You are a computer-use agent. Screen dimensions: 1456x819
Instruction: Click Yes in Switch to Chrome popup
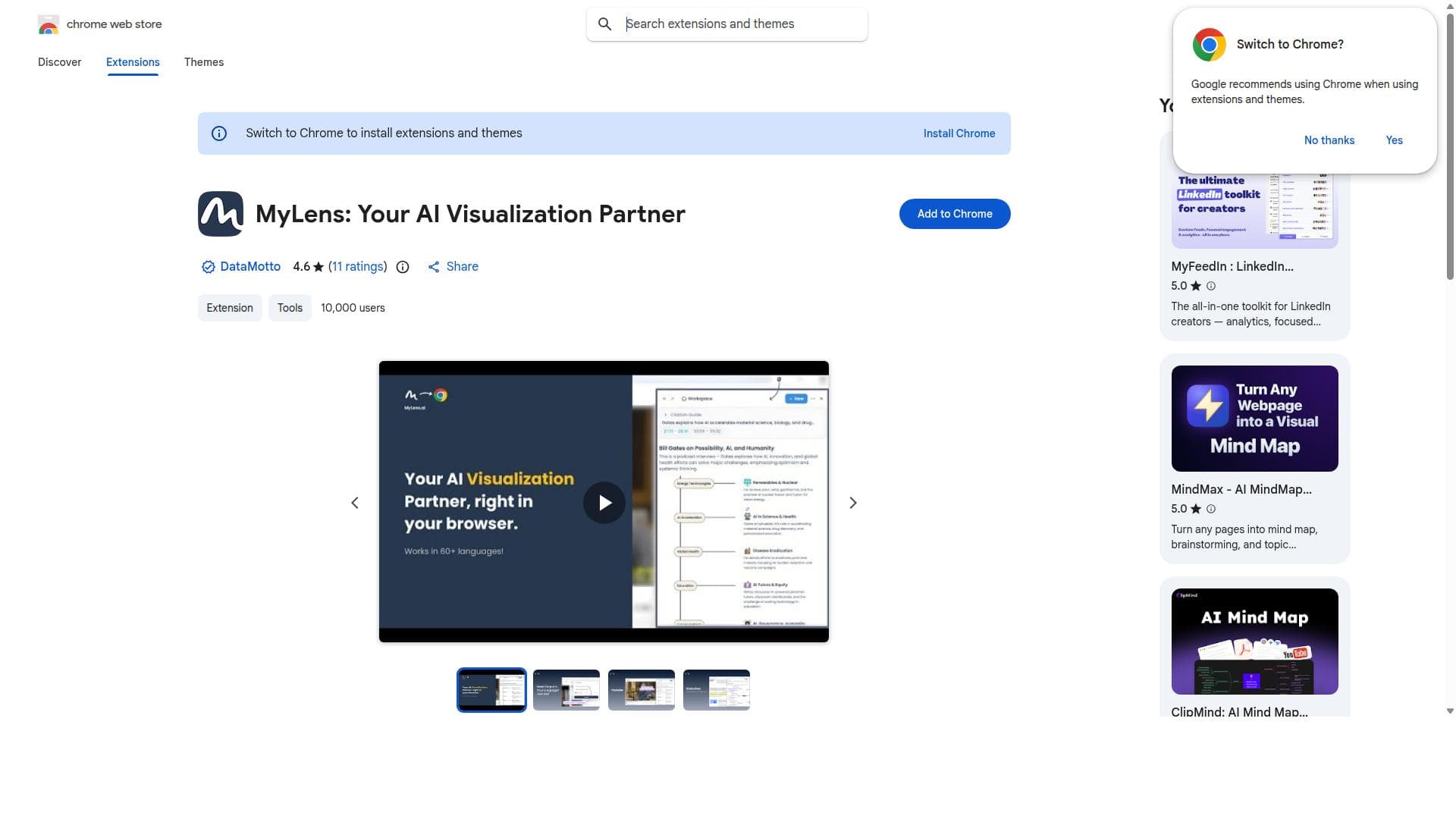[1395, 140]
